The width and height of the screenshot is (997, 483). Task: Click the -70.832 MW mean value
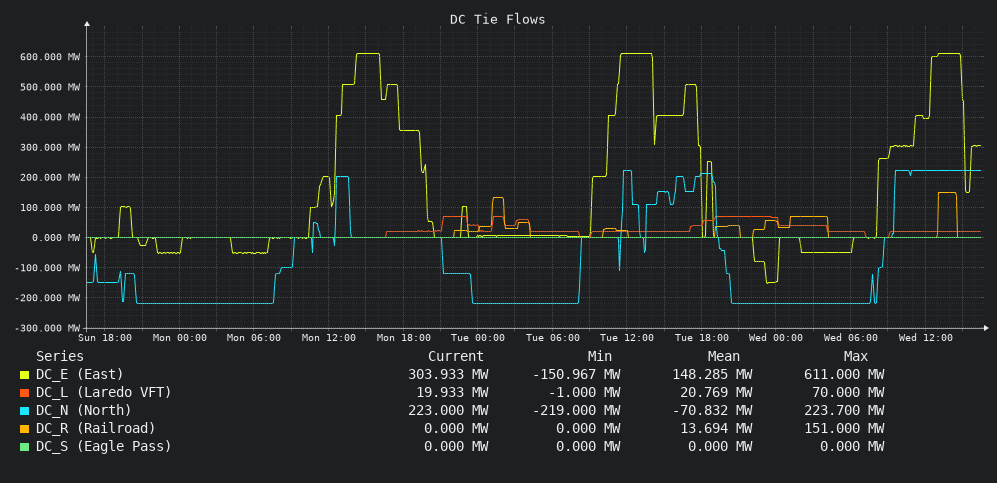712,410
